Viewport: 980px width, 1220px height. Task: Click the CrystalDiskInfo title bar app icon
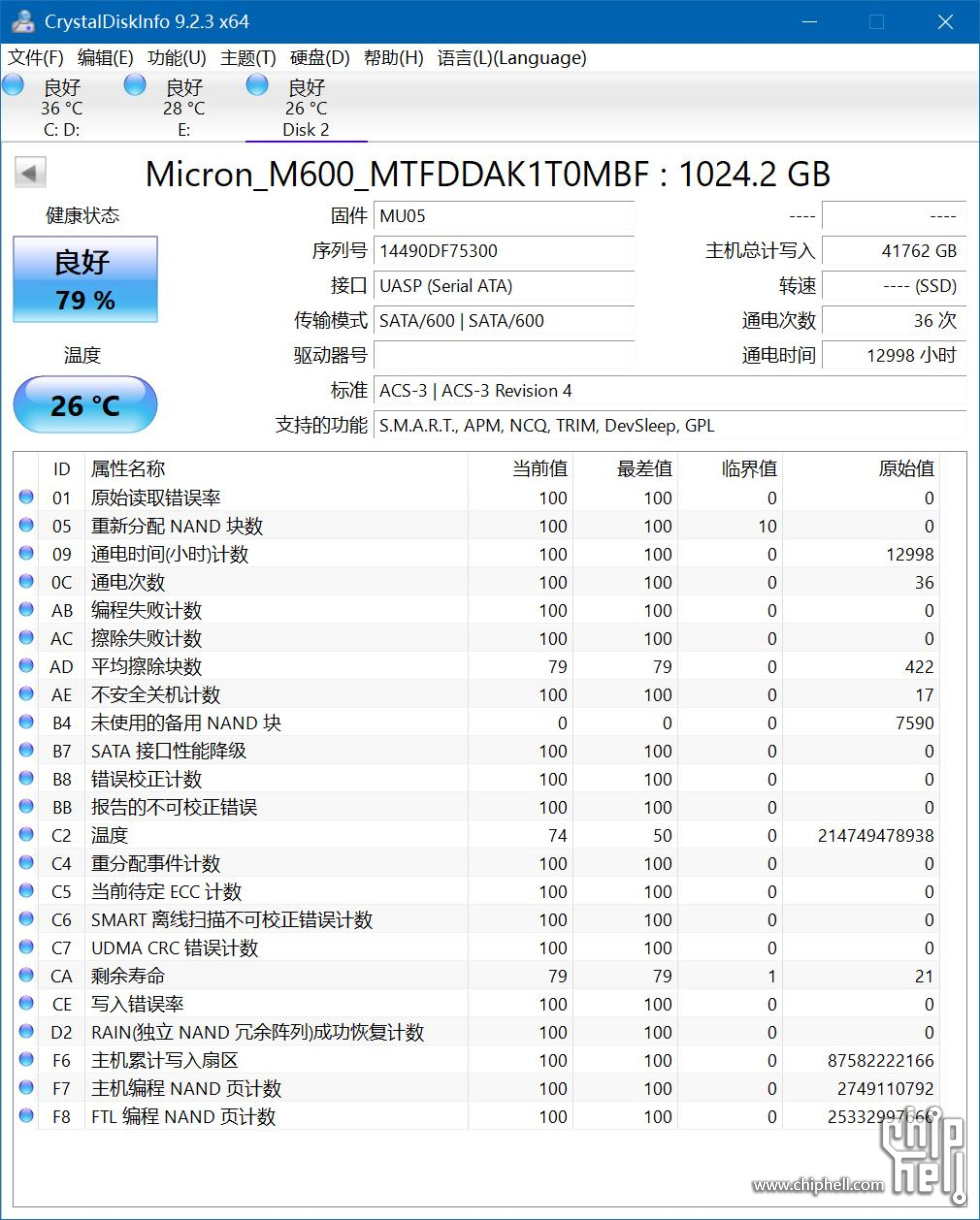click(x=22, y=21)
